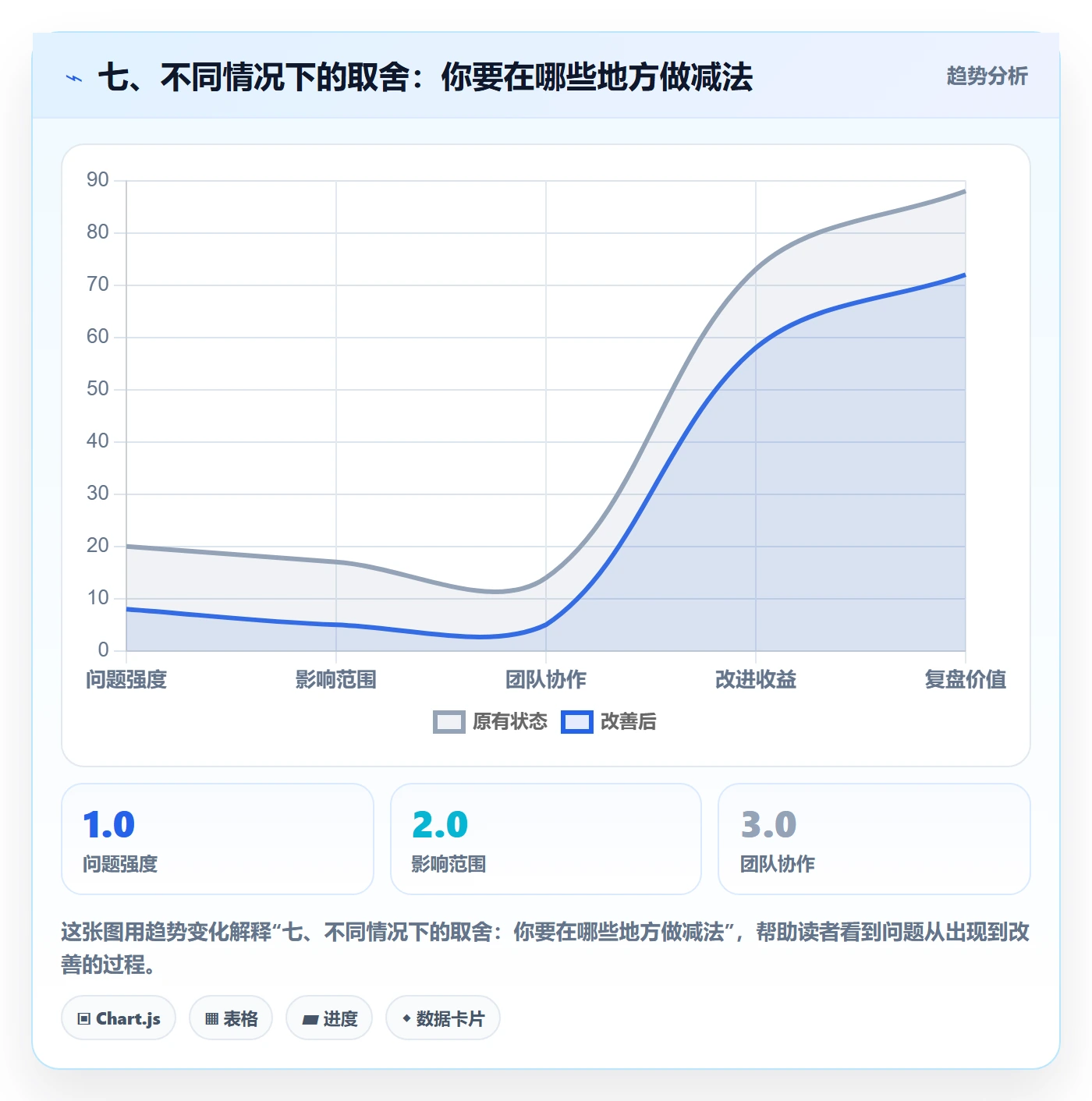This screenshot has width=1092, height=1101.
Task: Click the gray line point at 问题强度
Action: (126, 547)
